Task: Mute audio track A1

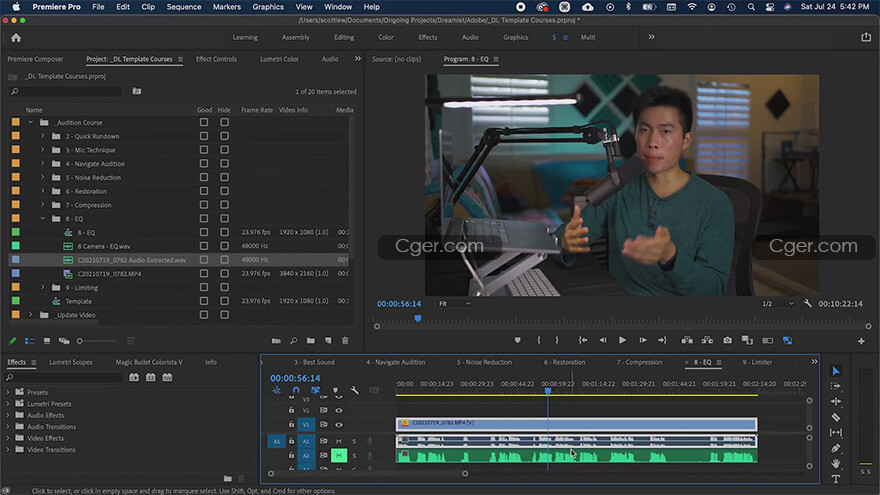Action: click(x=338, y=441)
